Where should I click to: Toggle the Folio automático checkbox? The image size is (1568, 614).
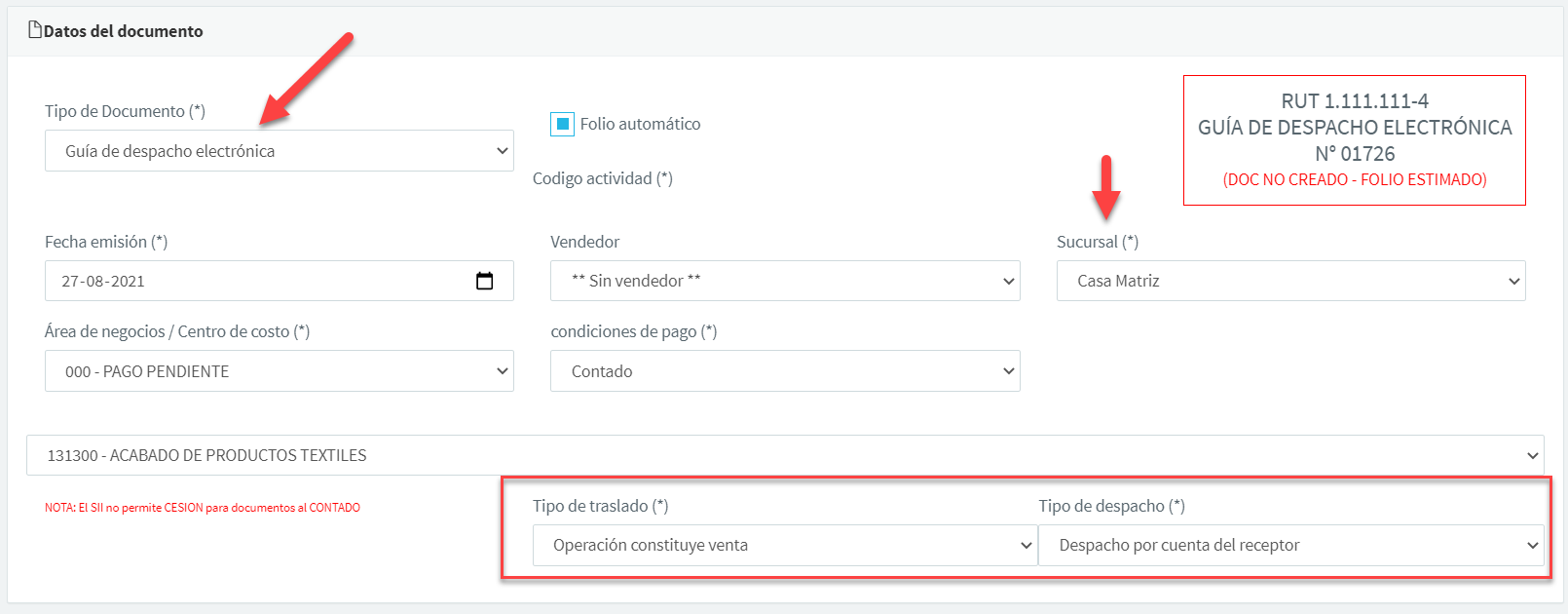[562, 124]
